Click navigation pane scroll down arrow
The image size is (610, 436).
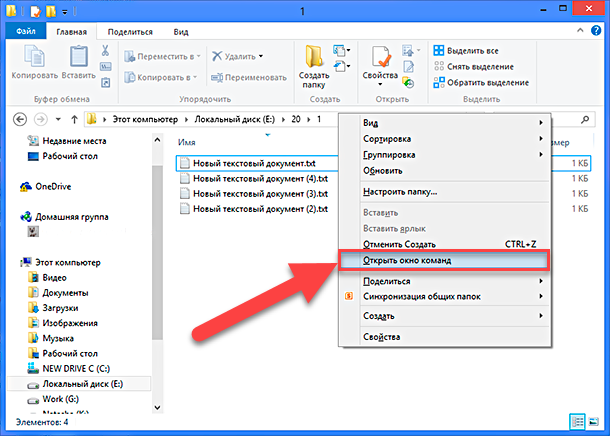(157, 408)
